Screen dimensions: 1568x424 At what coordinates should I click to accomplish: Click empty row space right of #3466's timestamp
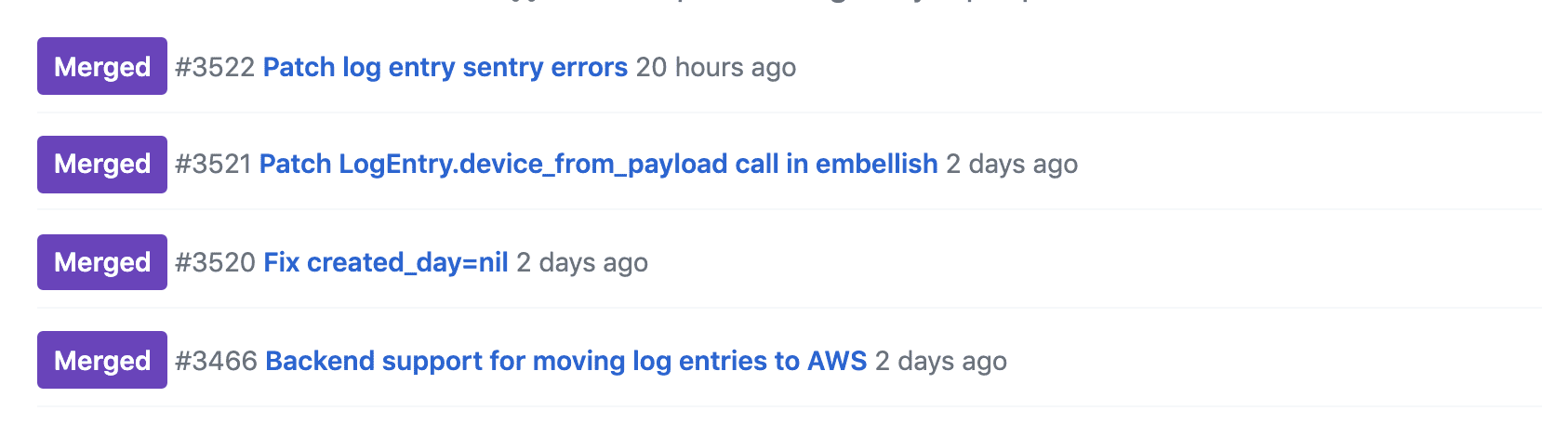click(x=1256, y=361)
